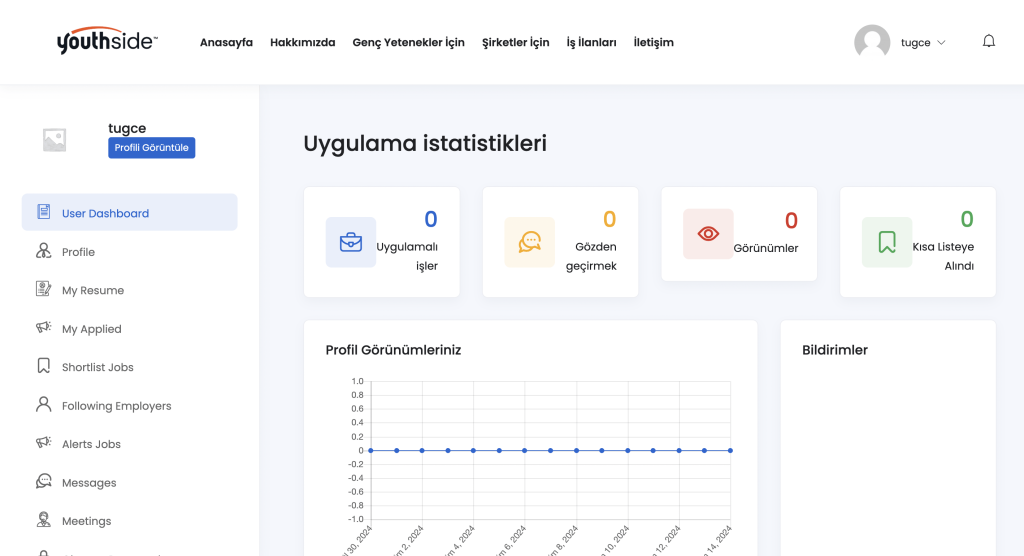Click the orange chat icon for Gözden geçirmek
1024x556 pixels.
pos(530,242)
